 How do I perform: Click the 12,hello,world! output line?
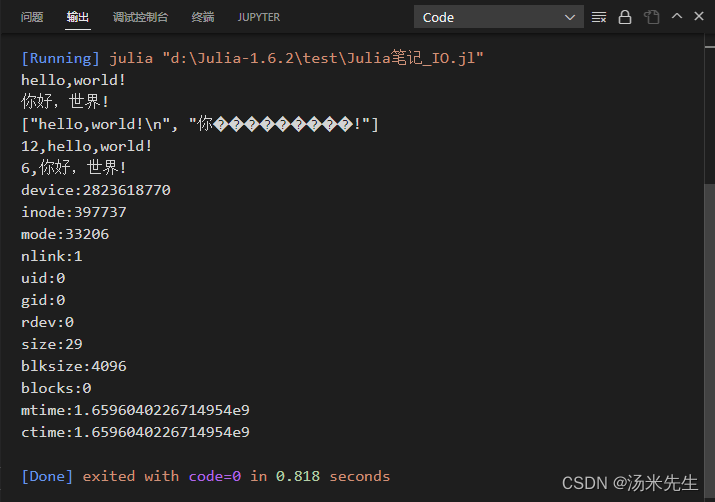(x=87, y=146)
